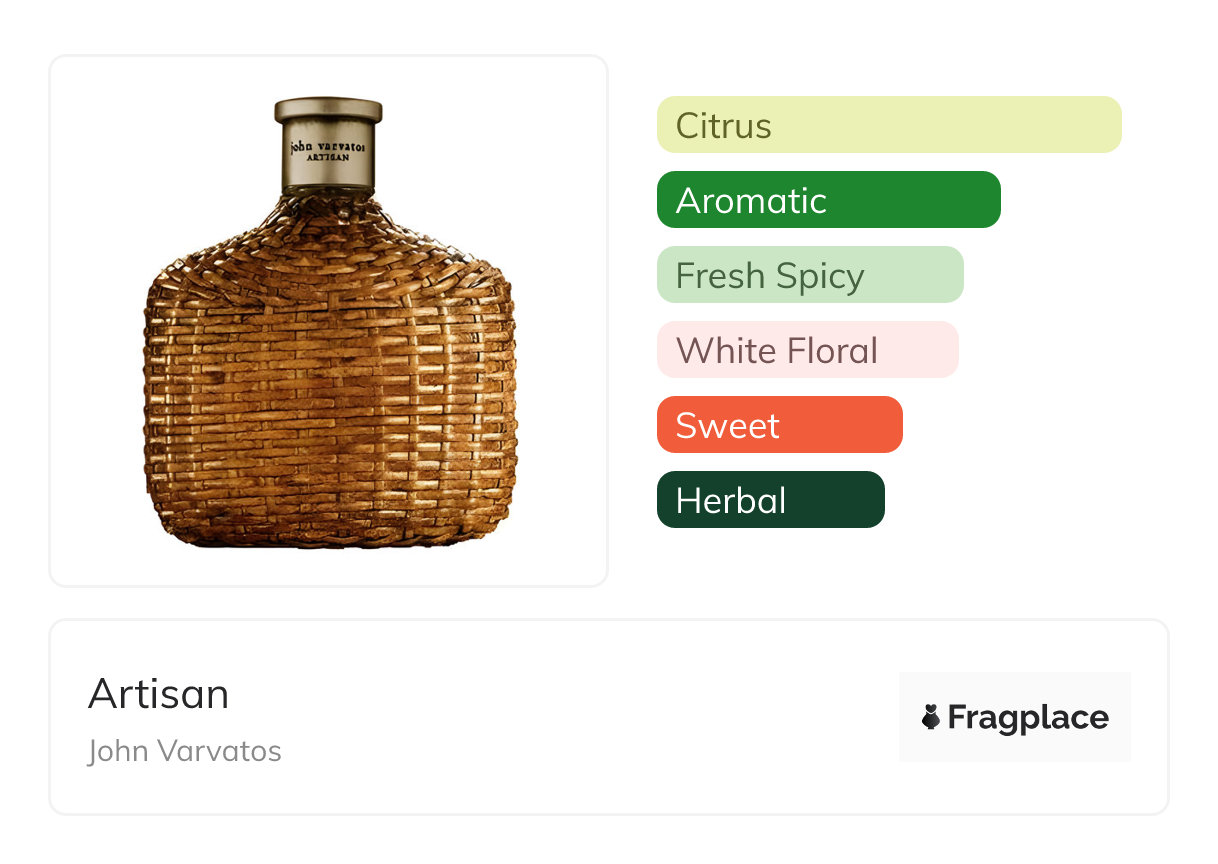Open the Artisan fragrance title
Viewport: 1218px width, 864px height.
(x=158, y=693)
